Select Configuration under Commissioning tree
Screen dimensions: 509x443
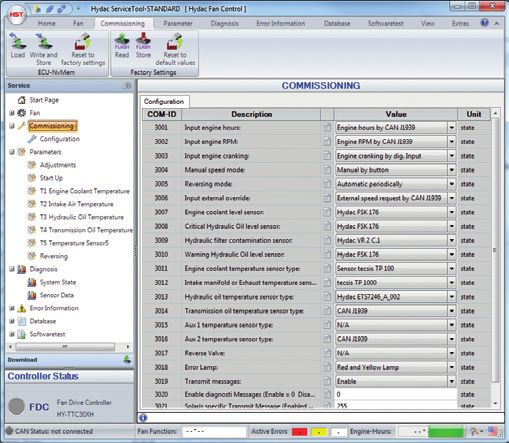60,139
